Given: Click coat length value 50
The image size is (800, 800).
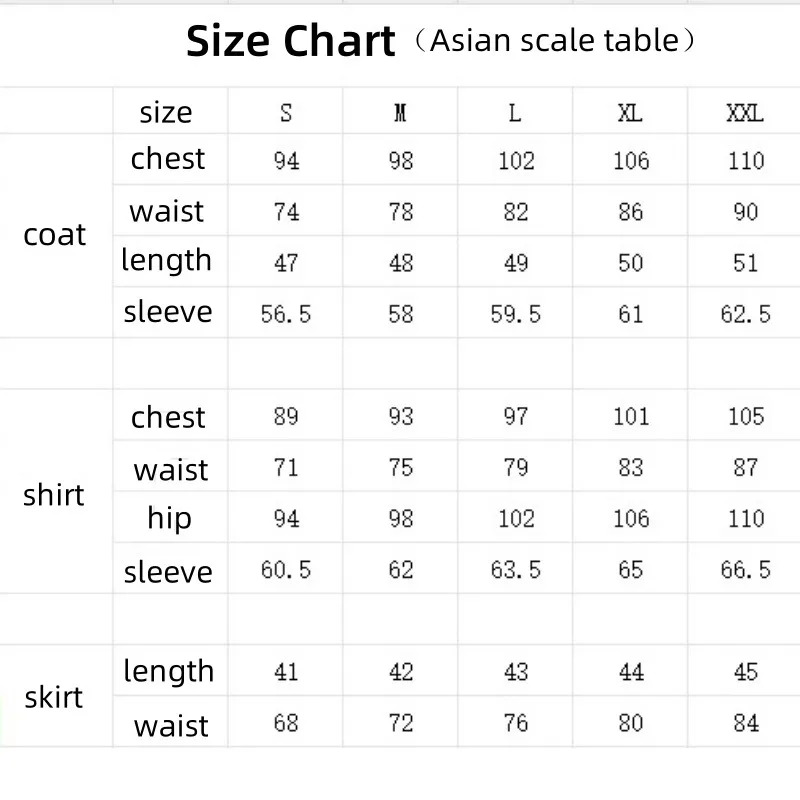Looking at the screenshot, I should pos(631,263).
